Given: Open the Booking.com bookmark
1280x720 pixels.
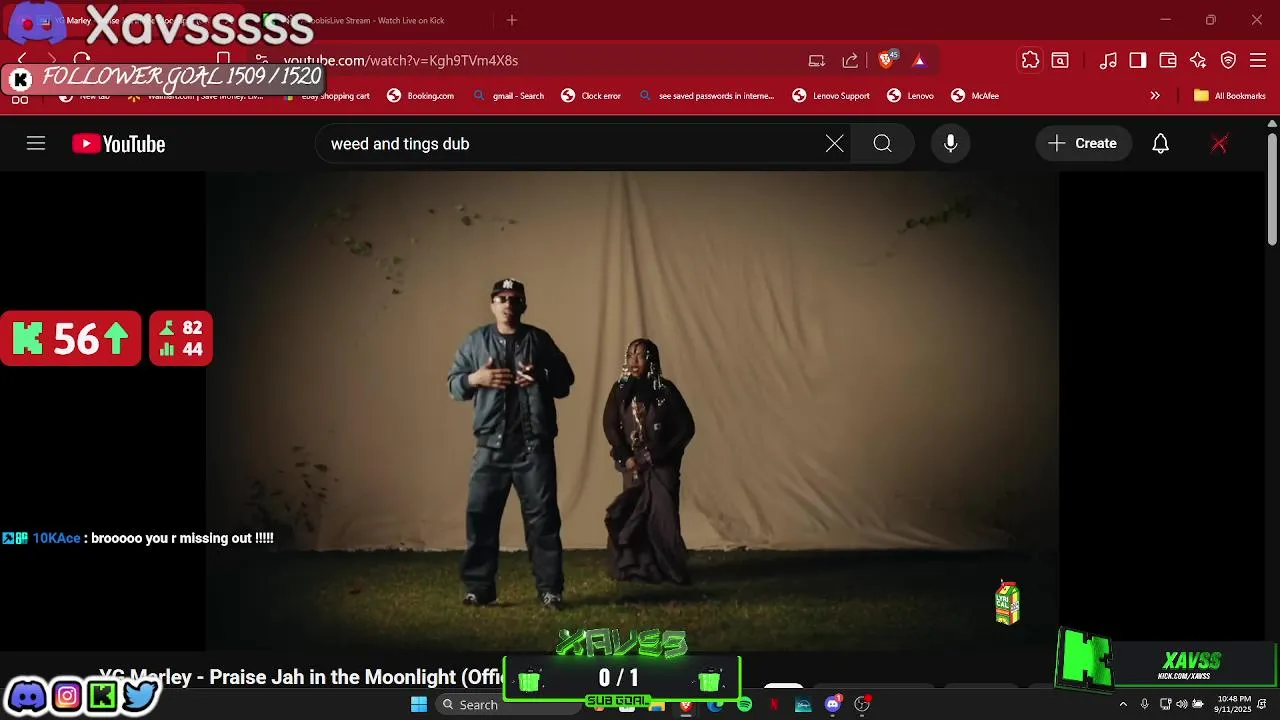Looking at the screenshot, I should (421, 96).
